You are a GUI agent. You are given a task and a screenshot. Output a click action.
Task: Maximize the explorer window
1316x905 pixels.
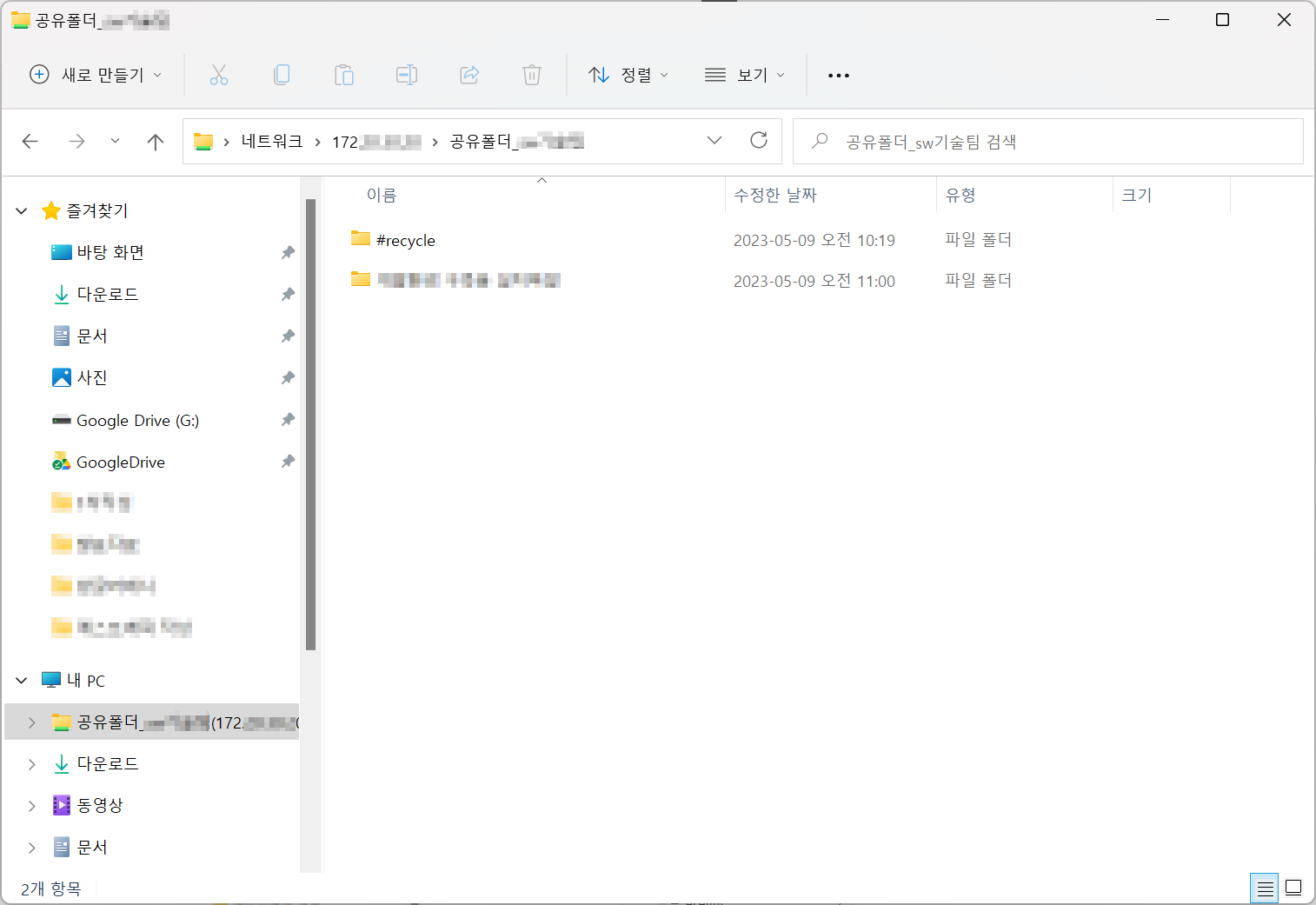pos(1222,20)
